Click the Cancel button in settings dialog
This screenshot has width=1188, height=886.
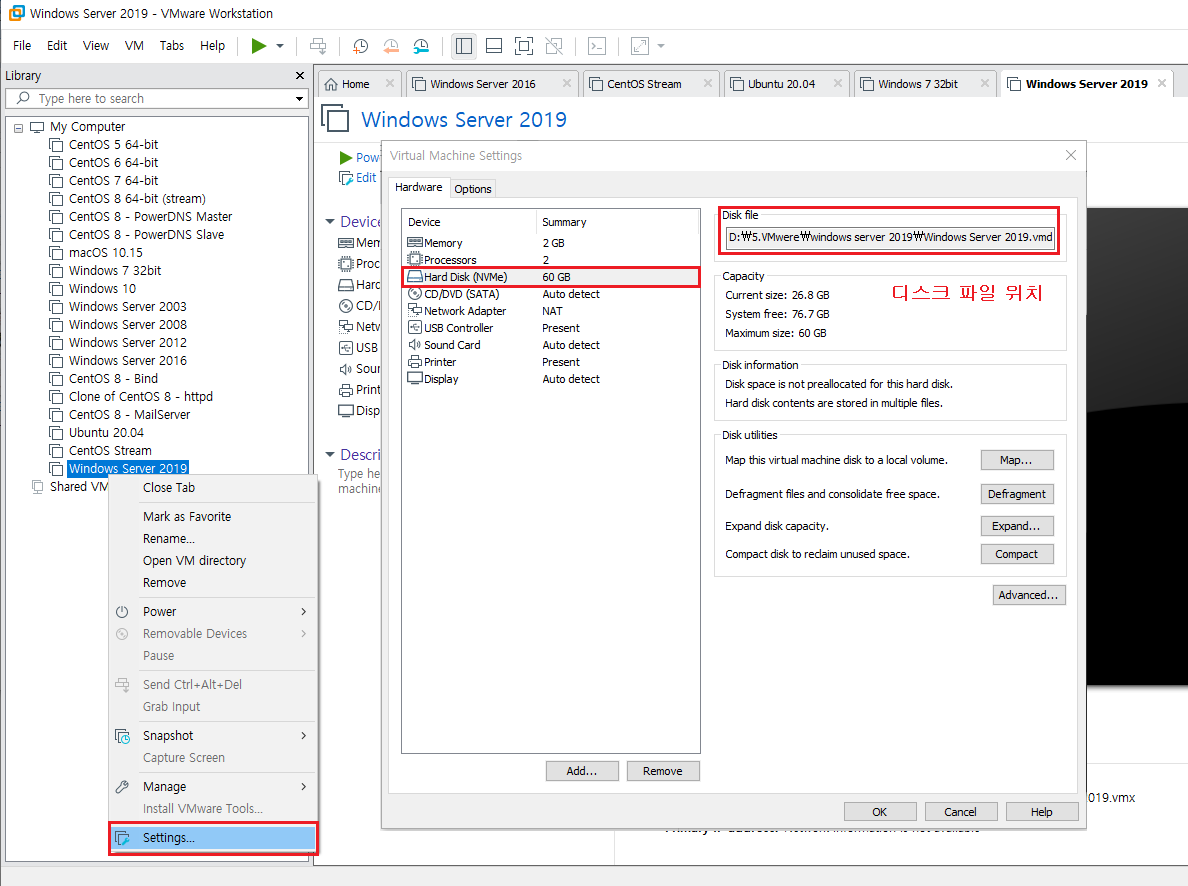coord(961,812)
